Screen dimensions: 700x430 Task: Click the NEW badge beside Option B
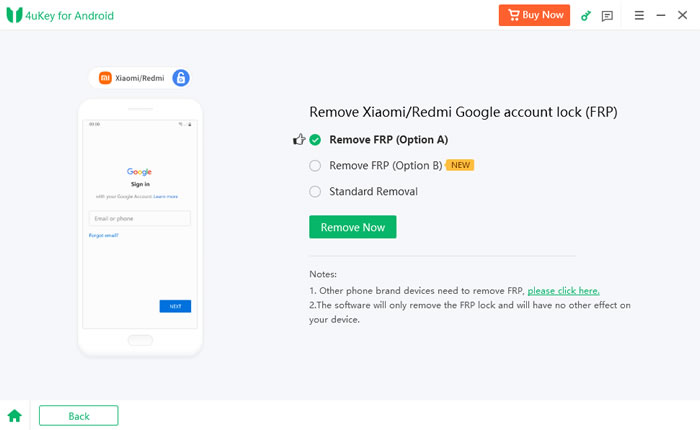click(x=460, y=165)
